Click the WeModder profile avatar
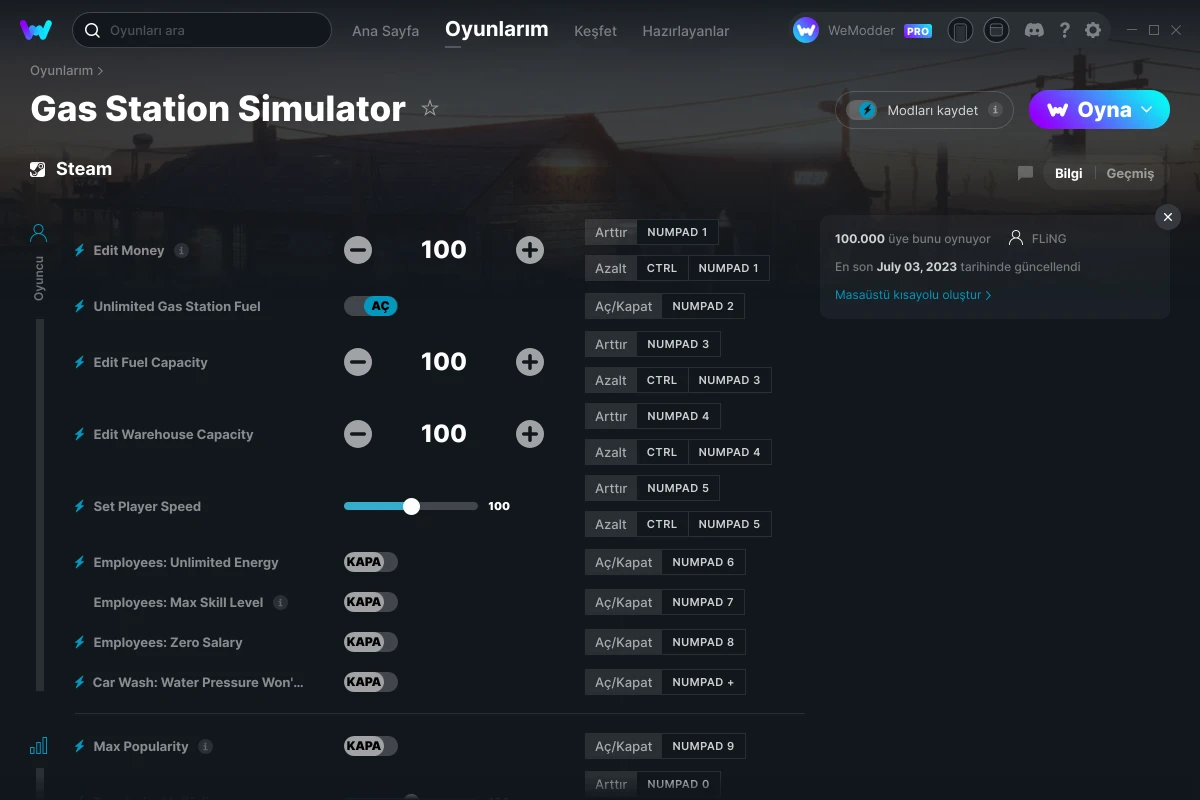Image resolution: width=1200 pixels, height=800 pixels. click(x=806, y=30)
